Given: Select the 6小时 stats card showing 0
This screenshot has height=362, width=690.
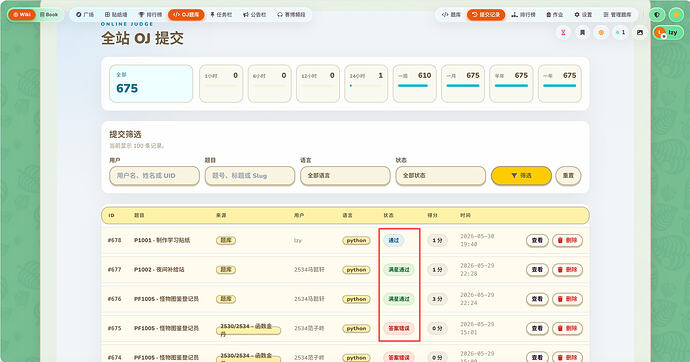Looking at the screenshot, I should click(269, 84).
